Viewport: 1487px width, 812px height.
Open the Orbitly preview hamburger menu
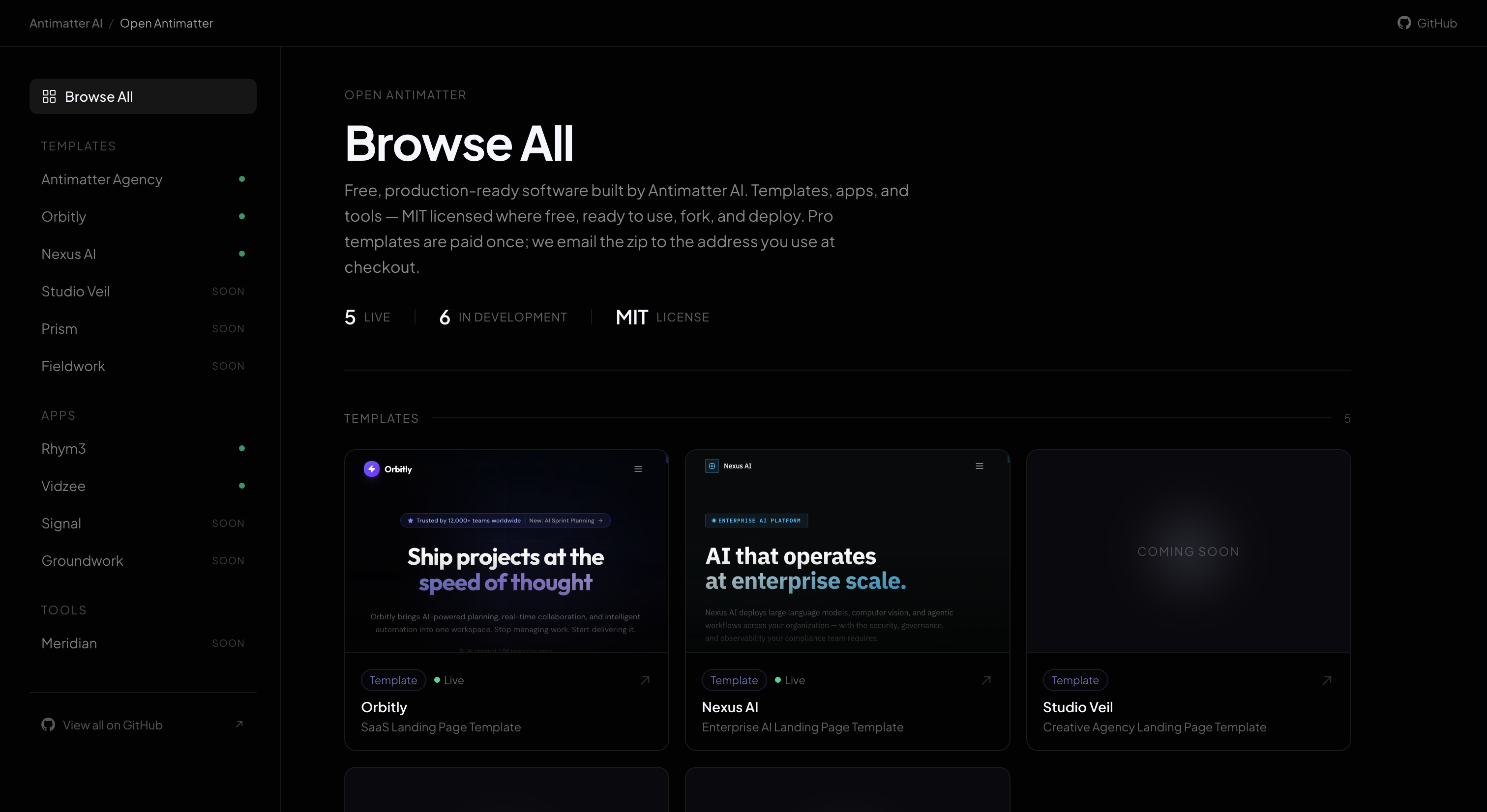point(638,469)
